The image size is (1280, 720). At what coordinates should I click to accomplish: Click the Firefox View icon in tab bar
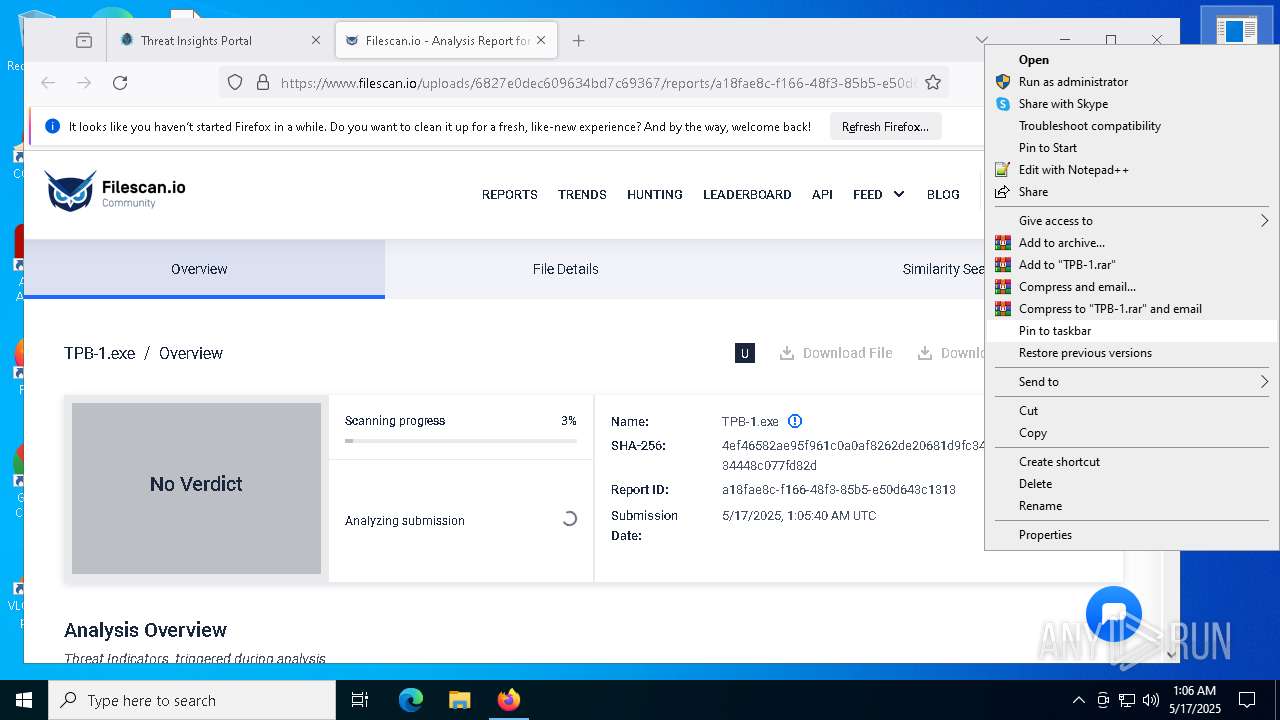pos(84,41)
